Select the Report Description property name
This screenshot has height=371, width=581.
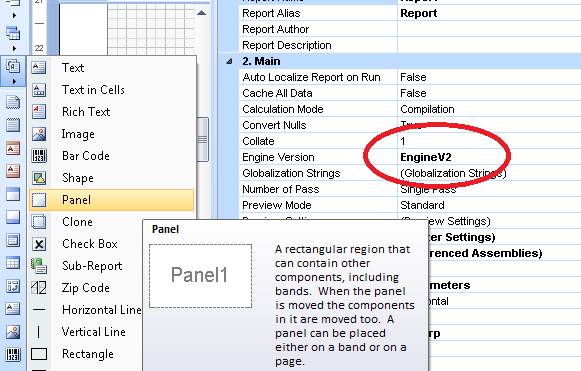pos(286,45)
